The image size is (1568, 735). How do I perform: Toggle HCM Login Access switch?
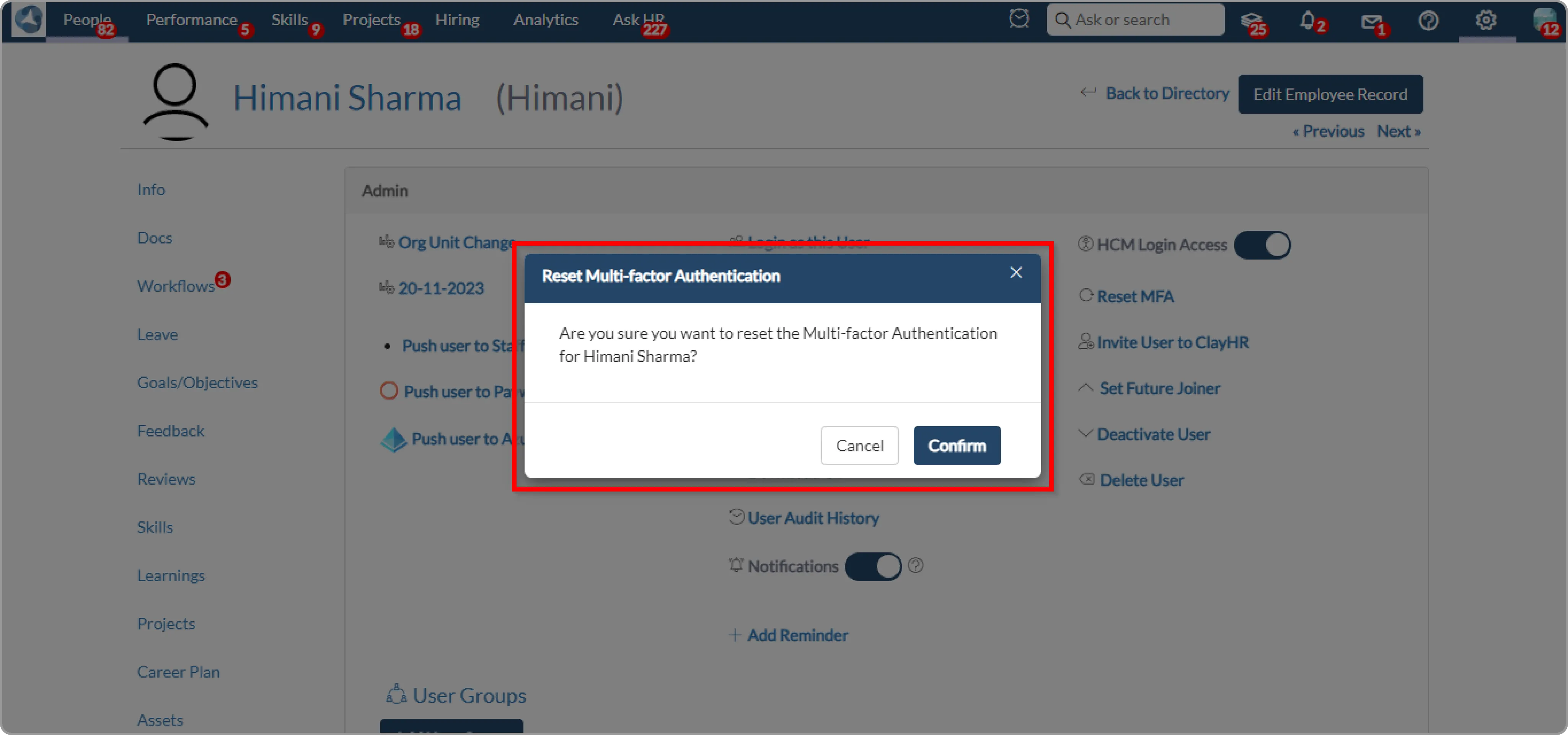(1262, 245)
